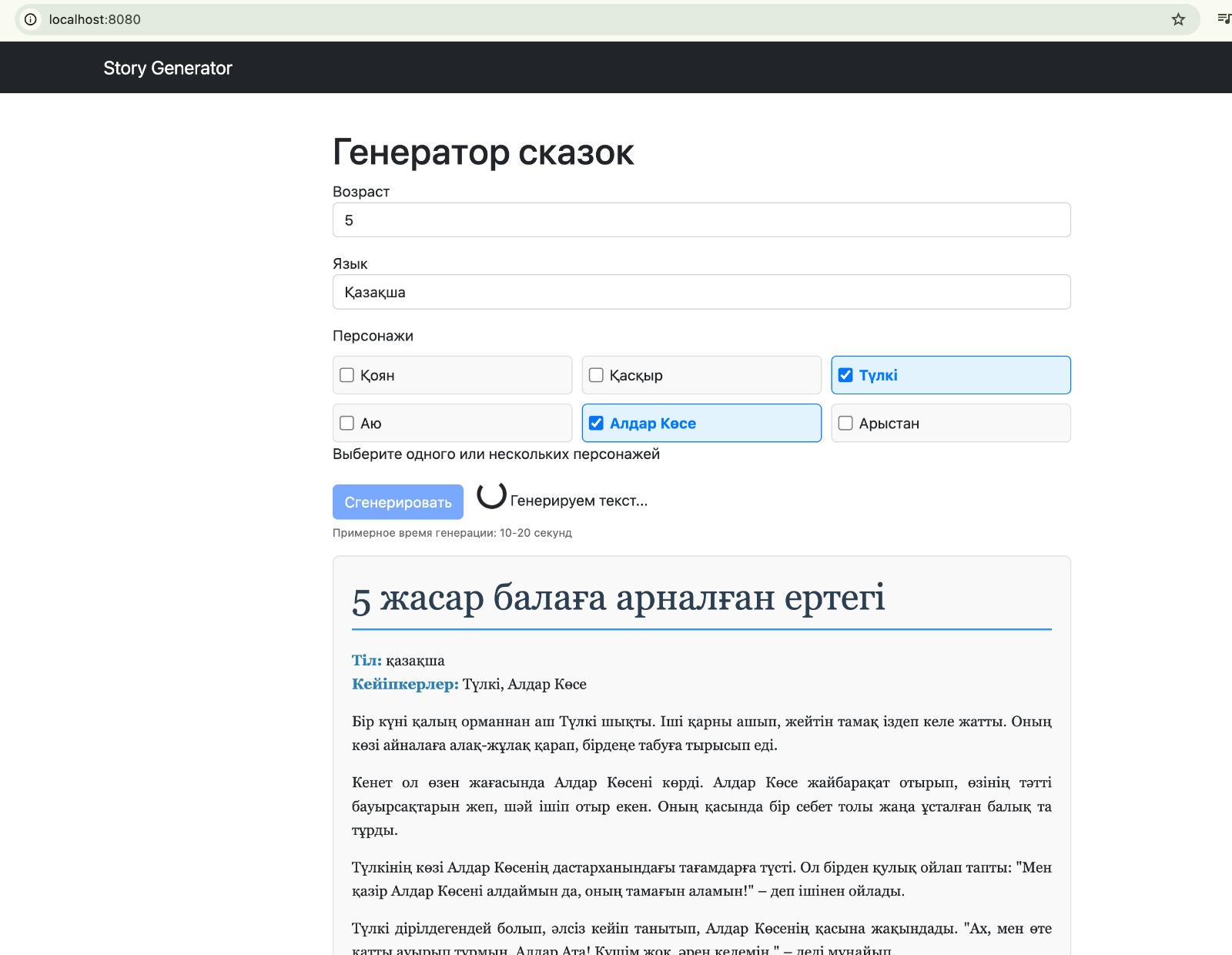This screenshot has height=955, width=1232.
Task: Deselect the Алдар Көсе character
Action: (x=595, y=423)
